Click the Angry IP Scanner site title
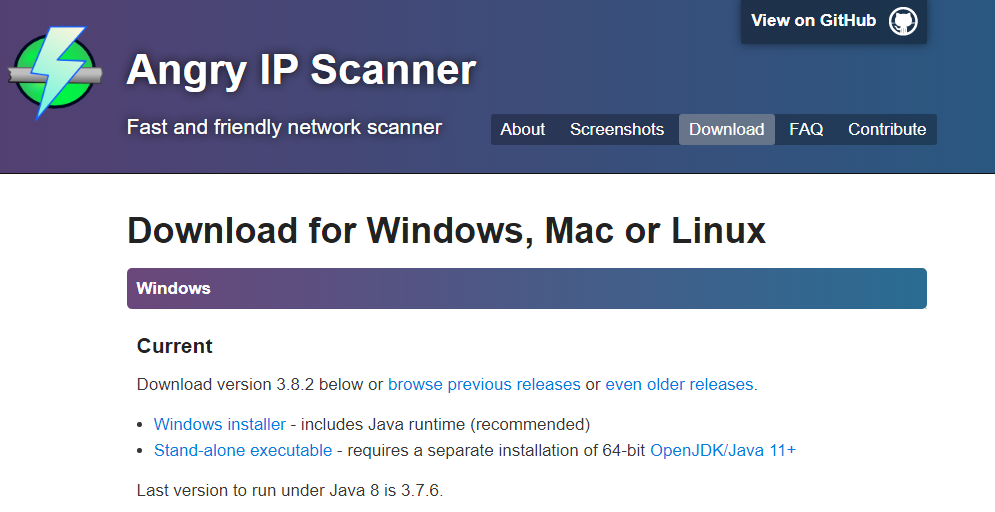The width and height of the screenshot is (995, 512). tap(301, 70)
